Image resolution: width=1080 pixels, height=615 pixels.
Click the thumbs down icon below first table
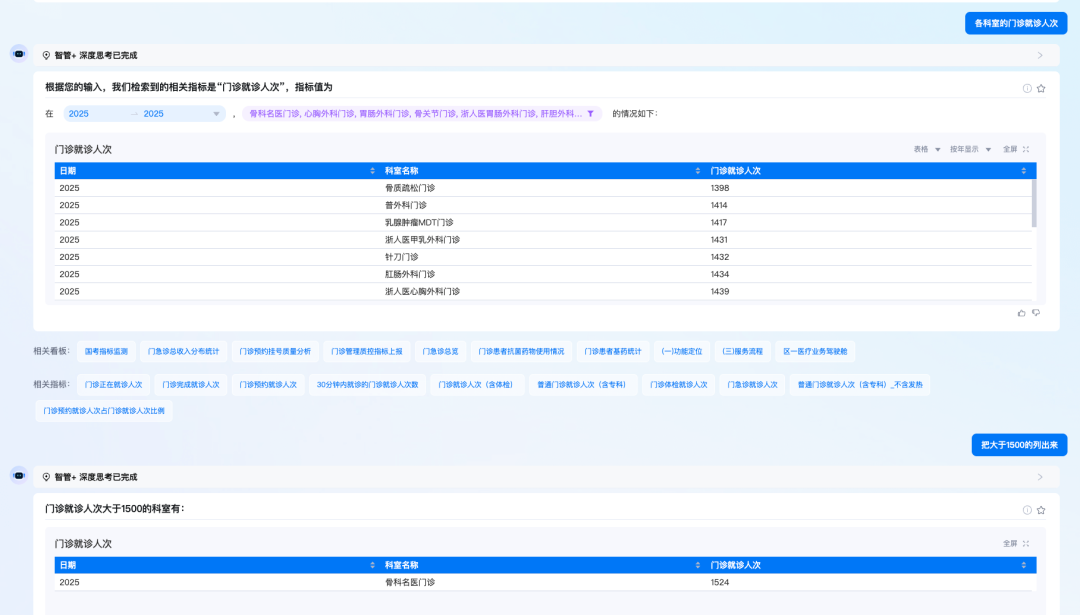pos(1036,313)
